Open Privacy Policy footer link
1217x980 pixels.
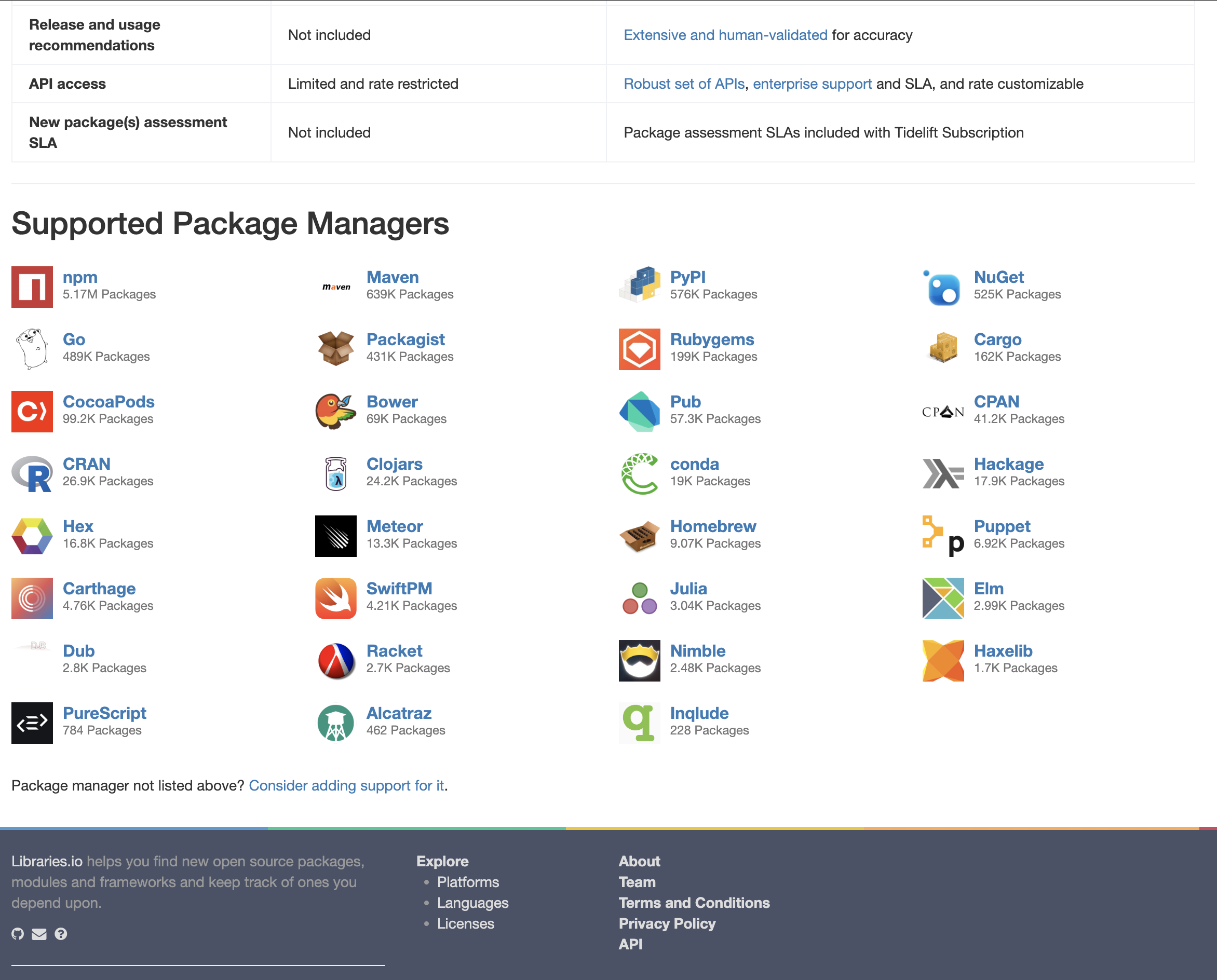tap(666, 923)
